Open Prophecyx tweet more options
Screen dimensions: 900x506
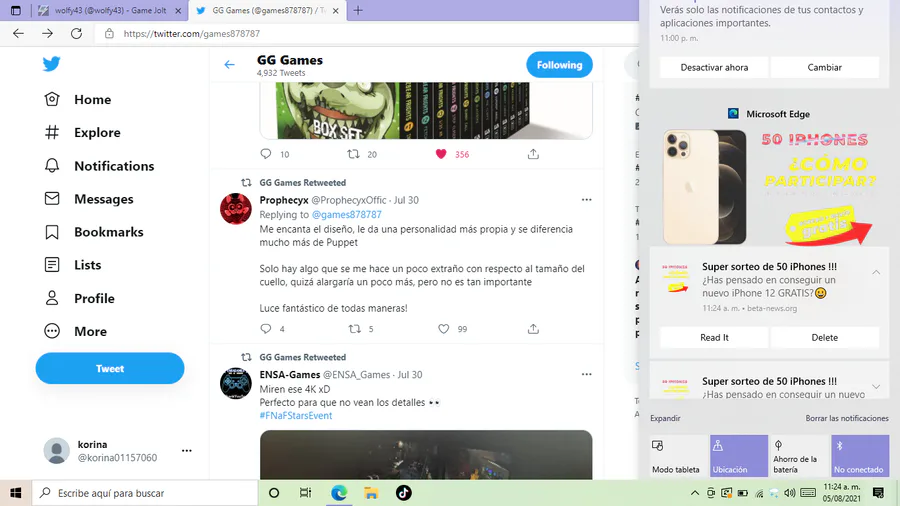[x=586, y=200]
